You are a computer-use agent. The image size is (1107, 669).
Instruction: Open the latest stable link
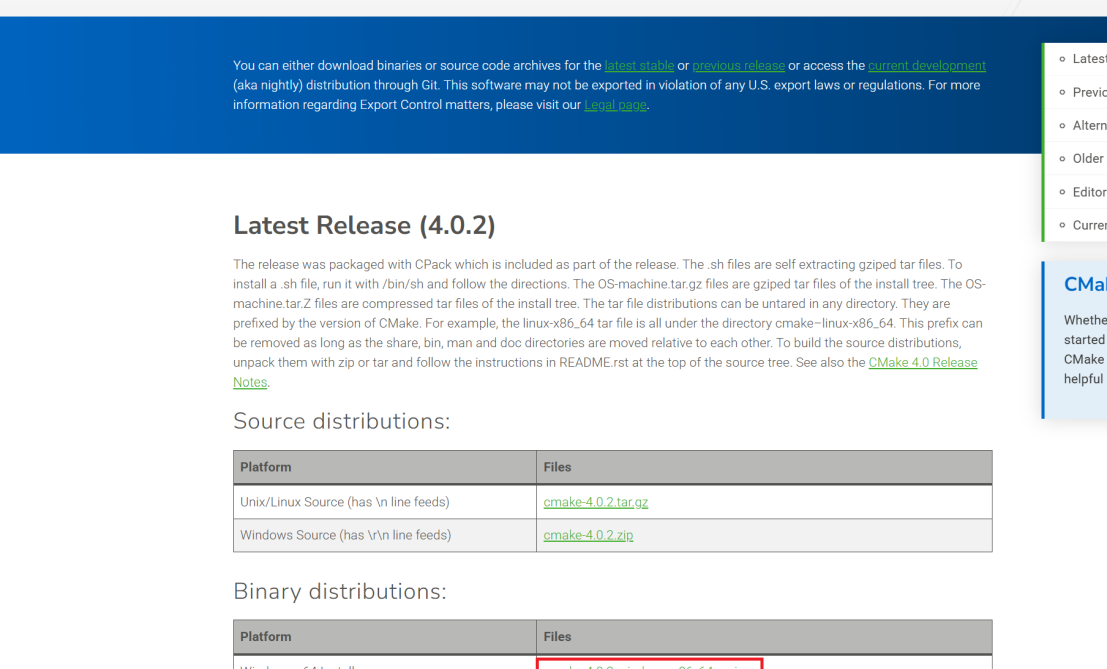(639, 66)
